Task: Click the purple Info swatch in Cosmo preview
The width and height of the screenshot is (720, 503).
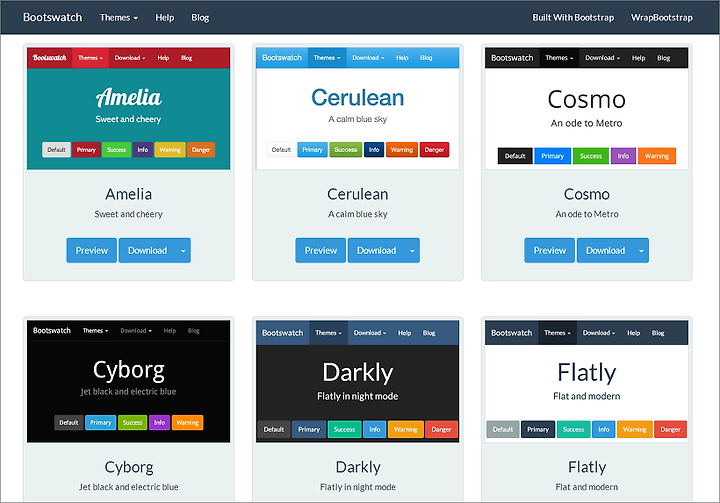Action: click(623, 156)
